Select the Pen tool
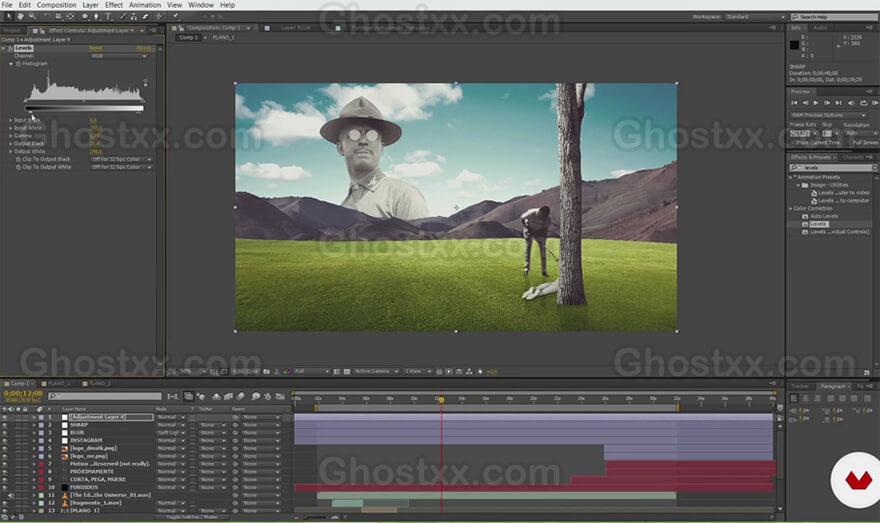Image resolution: width=880 pixels, height=523 pixels. pos(97,17)
